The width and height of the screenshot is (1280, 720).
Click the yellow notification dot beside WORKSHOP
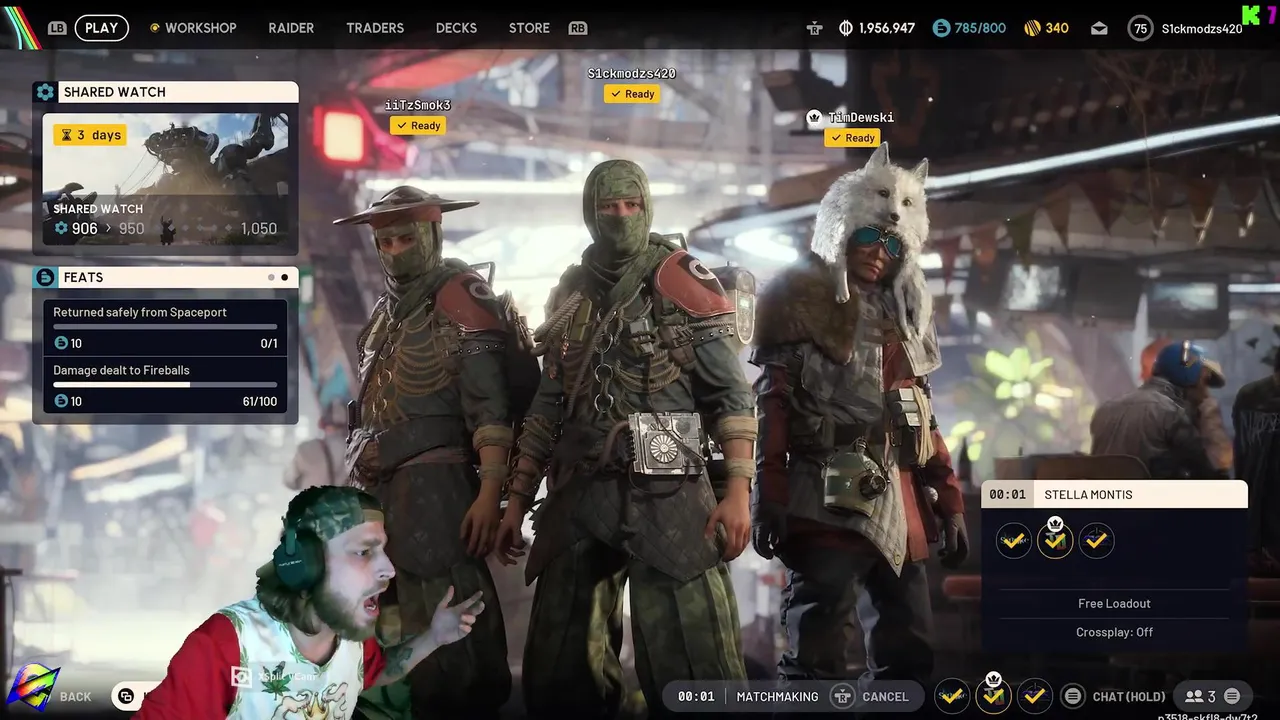pos(154,28)
